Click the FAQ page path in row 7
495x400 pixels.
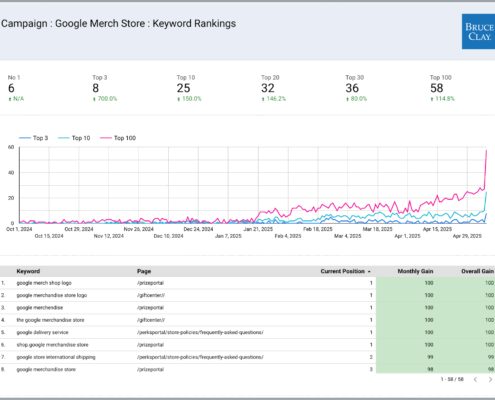point(200,357)
